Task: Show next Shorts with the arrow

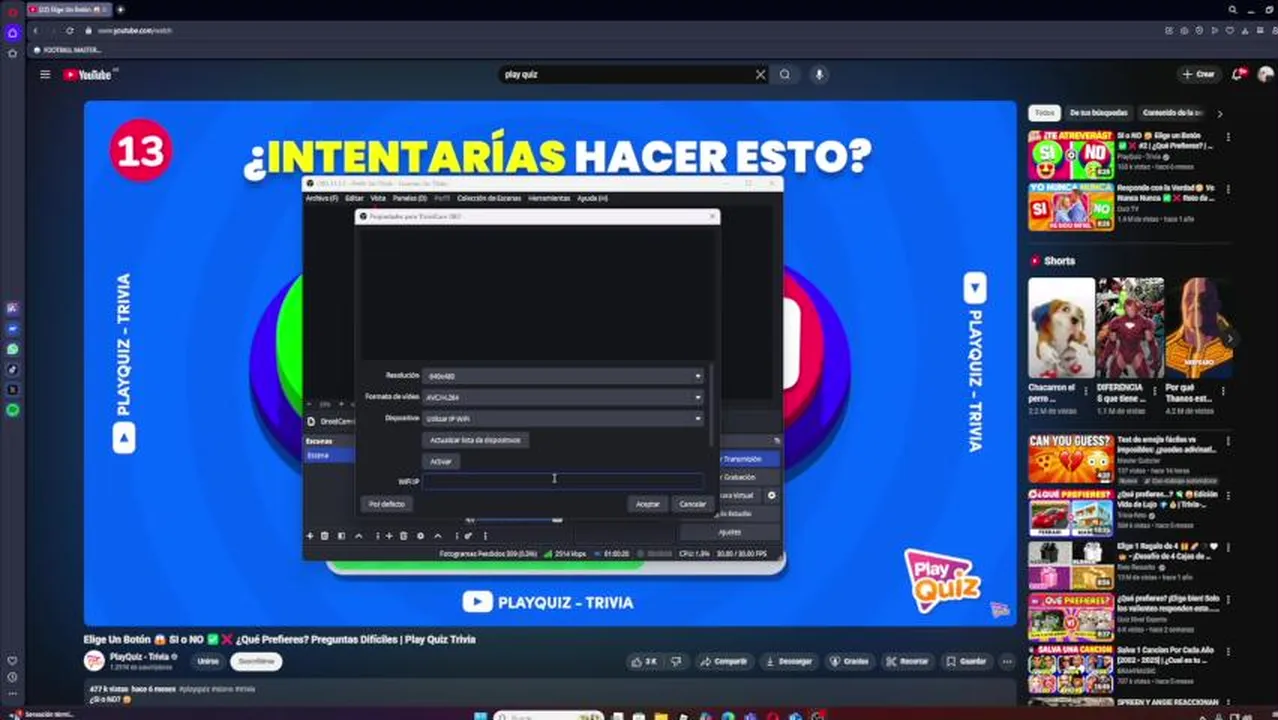Action: 1230,338
